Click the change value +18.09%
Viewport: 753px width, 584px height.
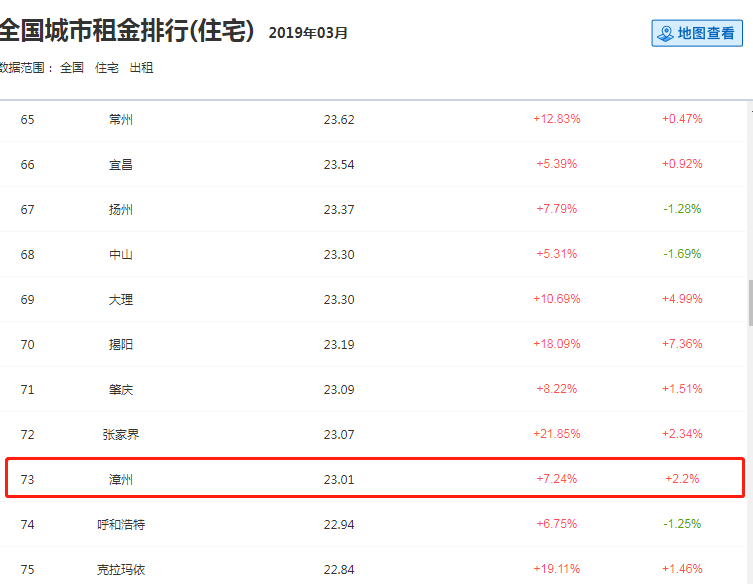point(557,344)
